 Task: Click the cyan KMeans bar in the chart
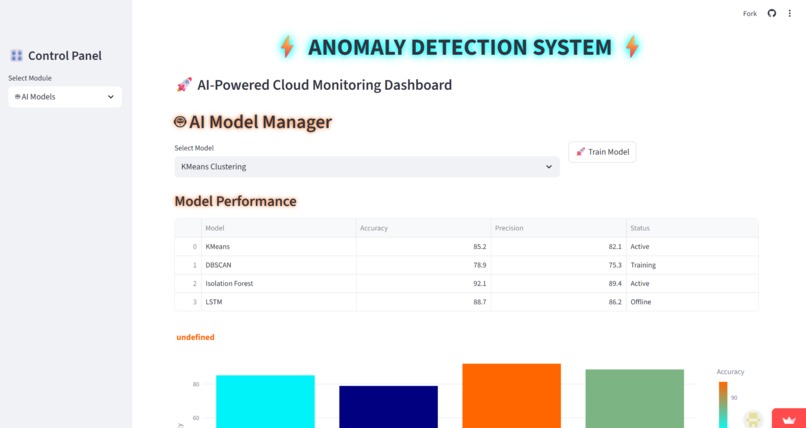coord(265,402)
